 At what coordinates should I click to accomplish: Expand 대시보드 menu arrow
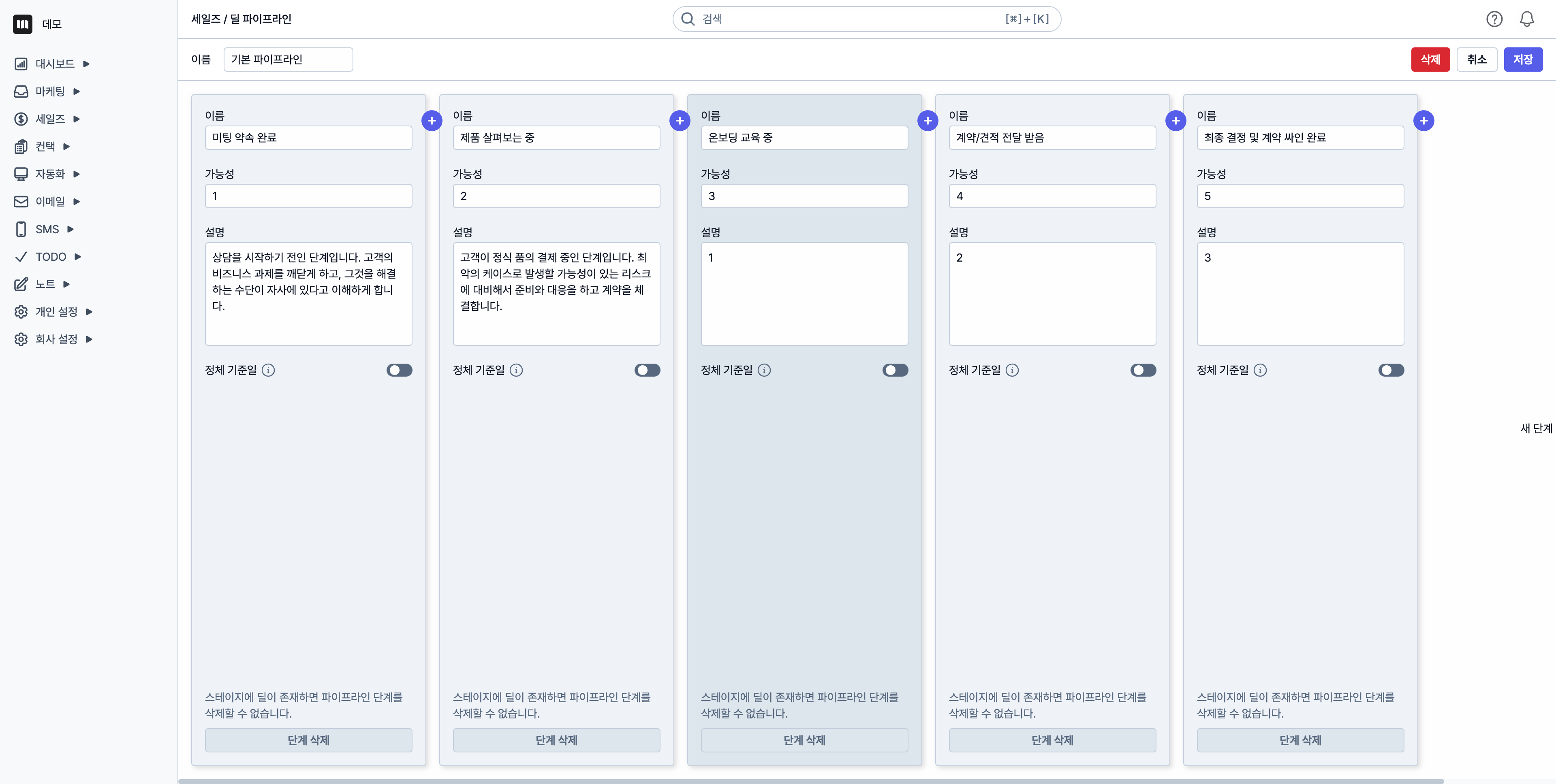tap(86, 64)
